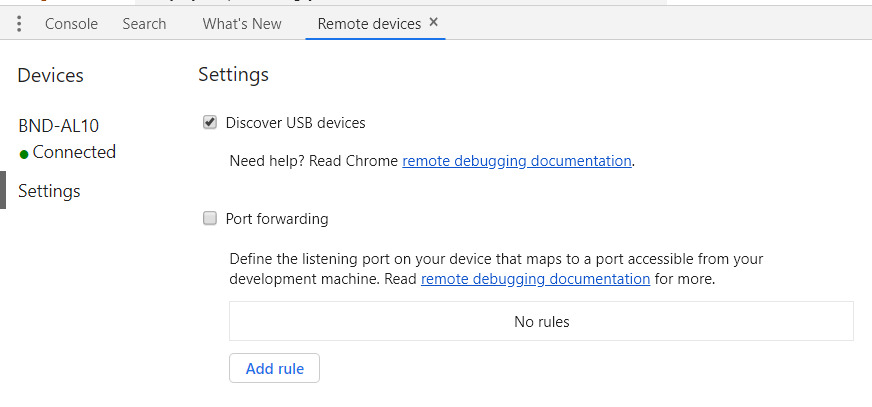Screen dimensions: 872x407
Task: Select the Remote devices tab label
Action: pos(369,24)
